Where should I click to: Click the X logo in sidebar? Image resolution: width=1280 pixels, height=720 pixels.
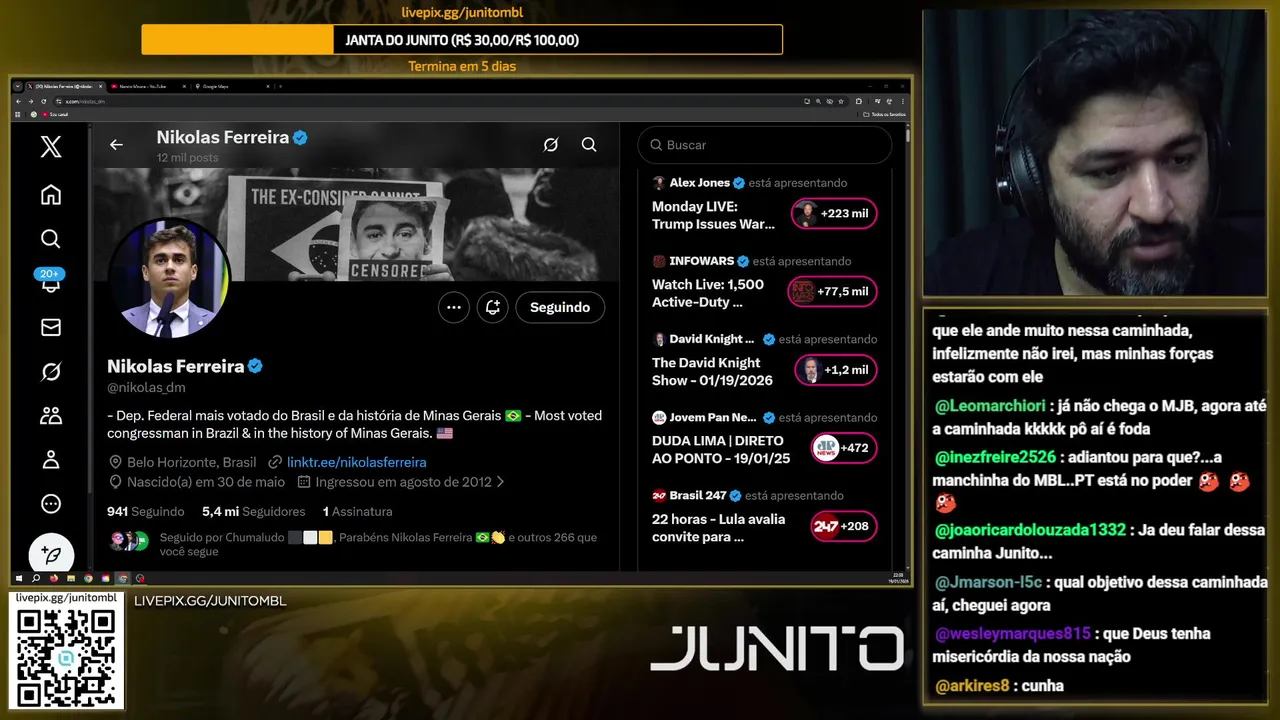51,147
